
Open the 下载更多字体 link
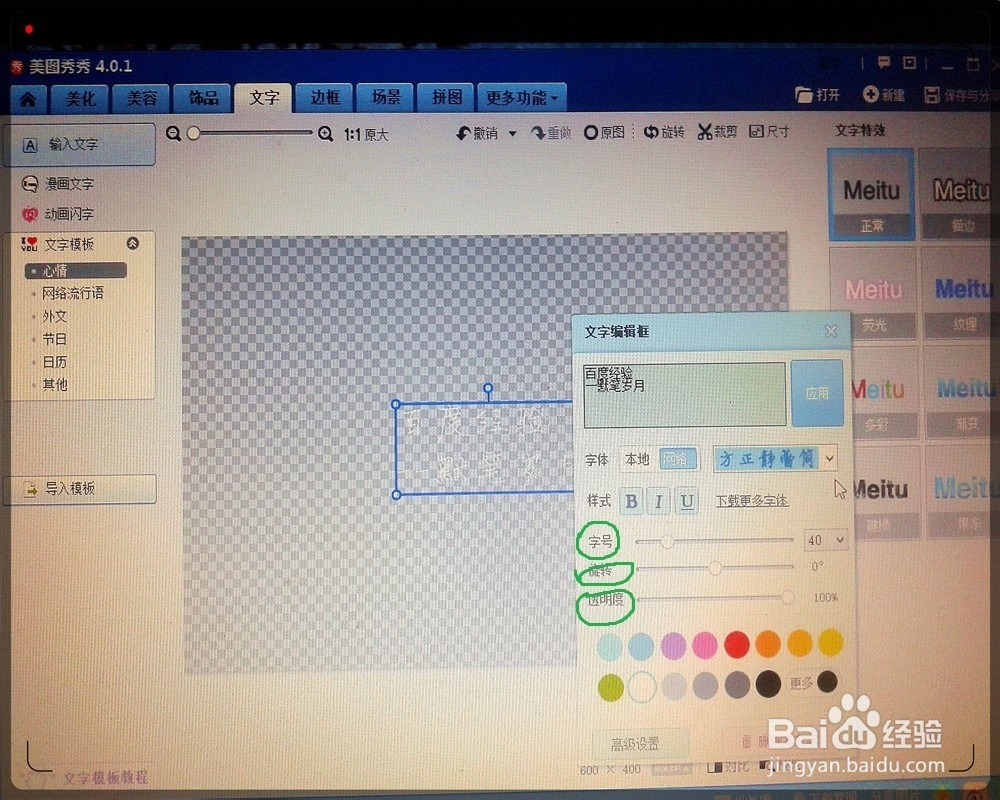[x=752, y=501]
